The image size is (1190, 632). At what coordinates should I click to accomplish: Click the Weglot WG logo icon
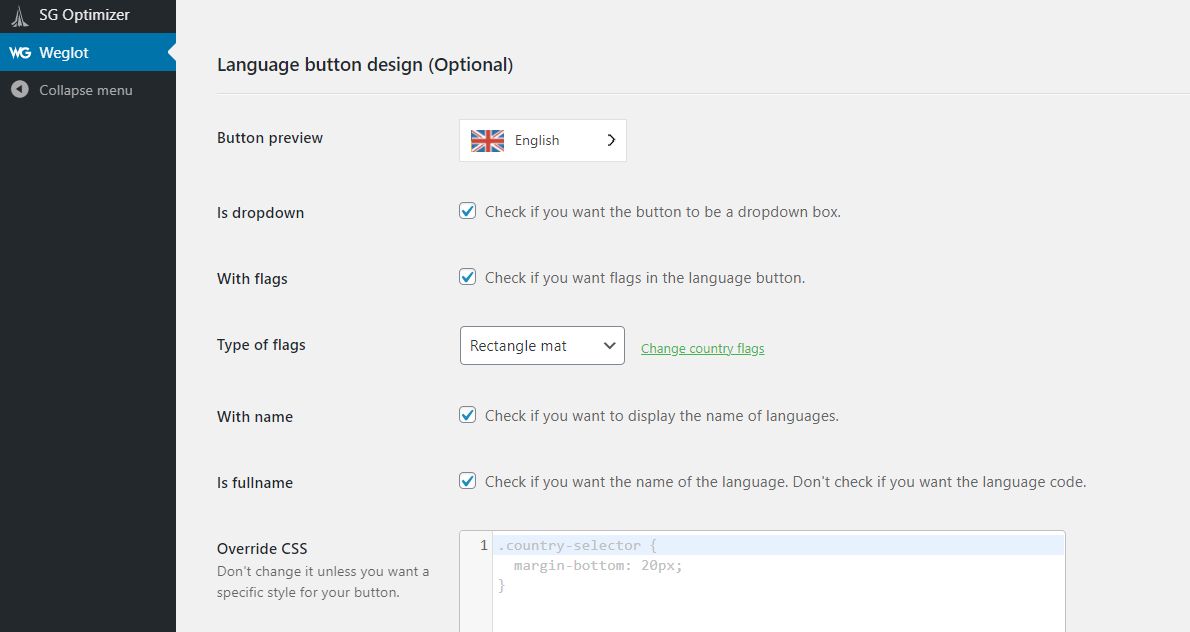pos(19,51)
